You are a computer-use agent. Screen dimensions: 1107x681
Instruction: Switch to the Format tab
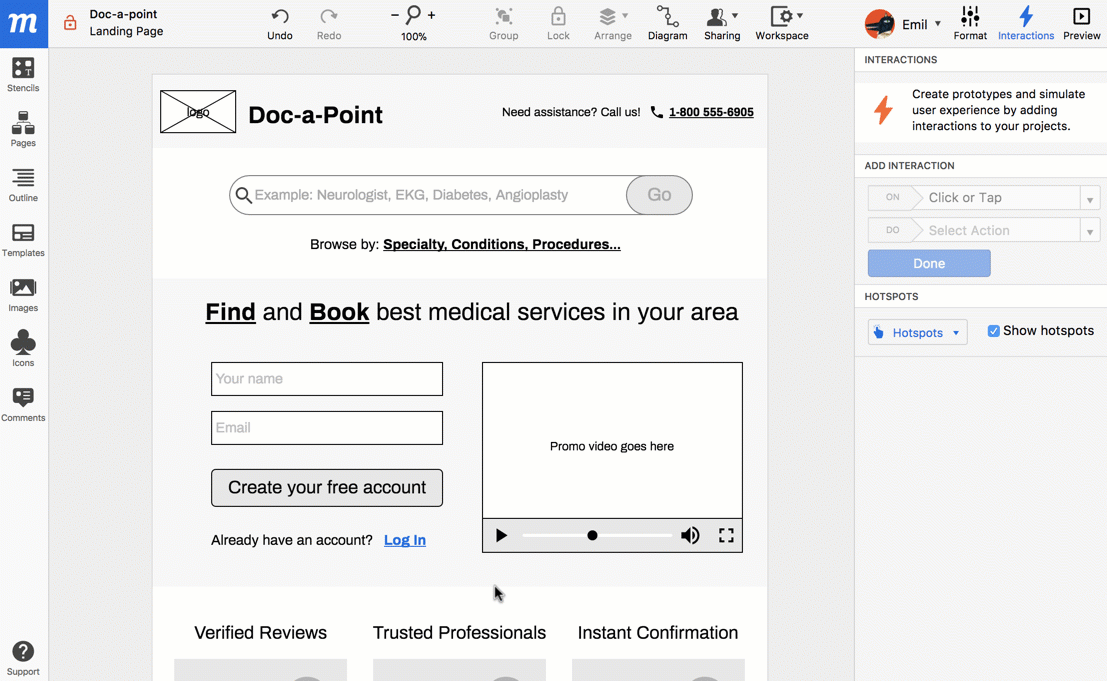pyautogui.click(x=969, y=23)
